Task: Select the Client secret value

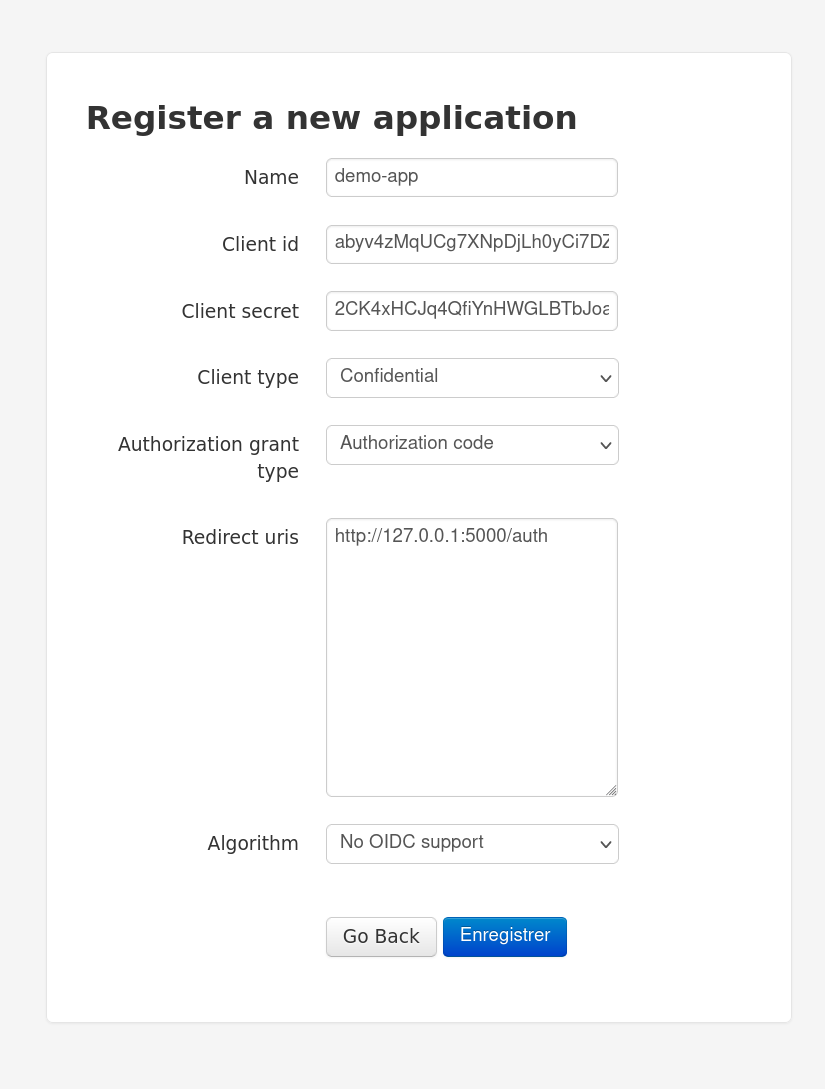Action: (470, 311)
